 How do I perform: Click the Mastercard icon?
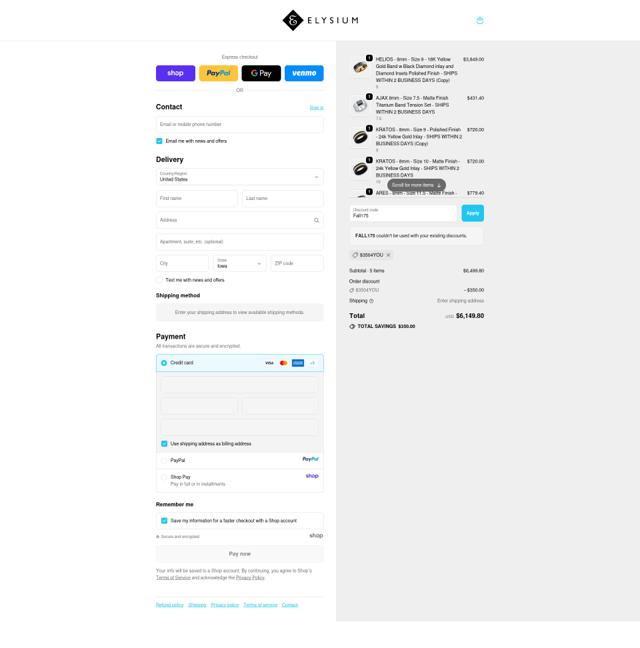pyautogui.click(x=283, y=363)
